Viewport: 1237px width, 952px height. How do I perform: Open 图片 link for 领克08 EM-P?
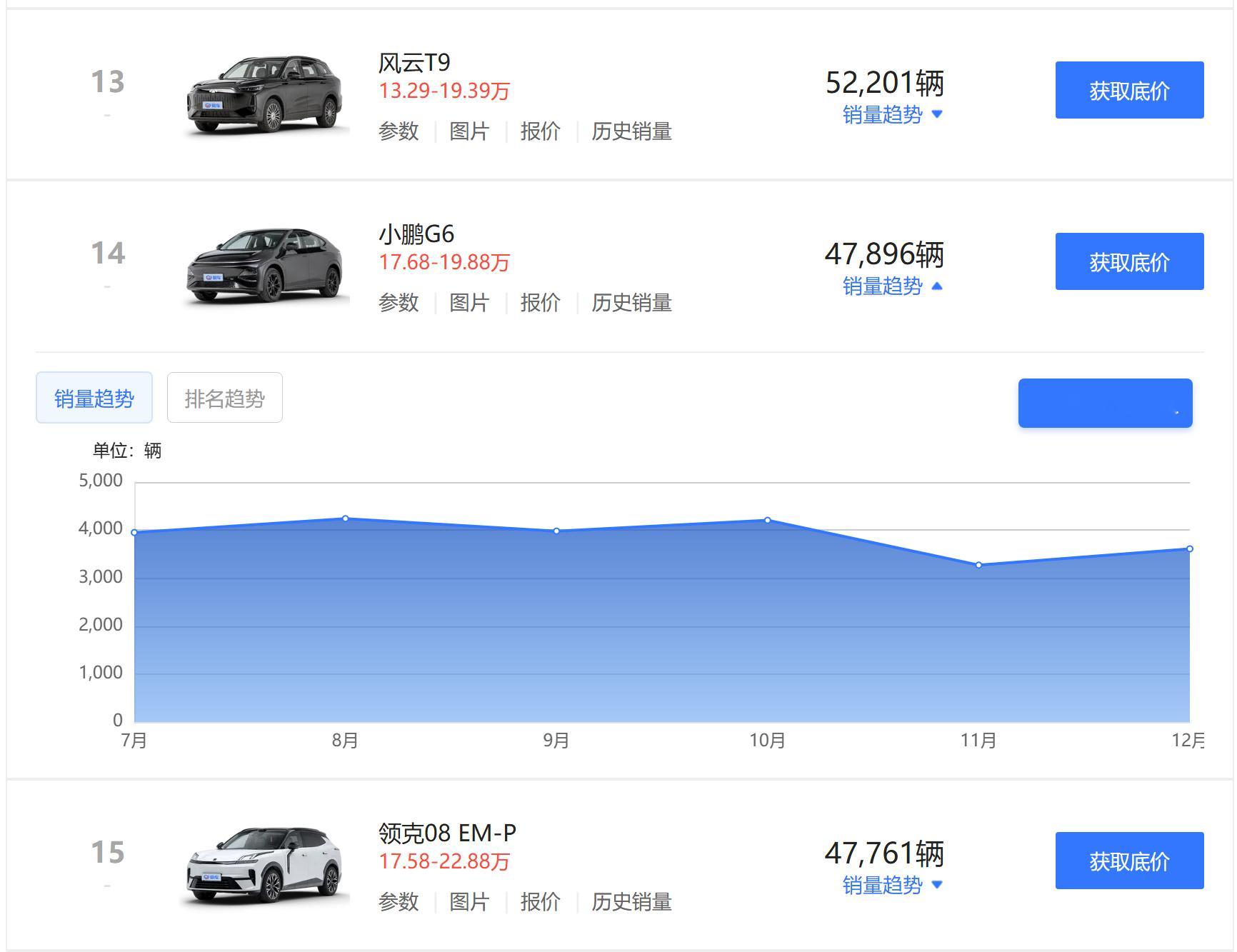[469, 902]
